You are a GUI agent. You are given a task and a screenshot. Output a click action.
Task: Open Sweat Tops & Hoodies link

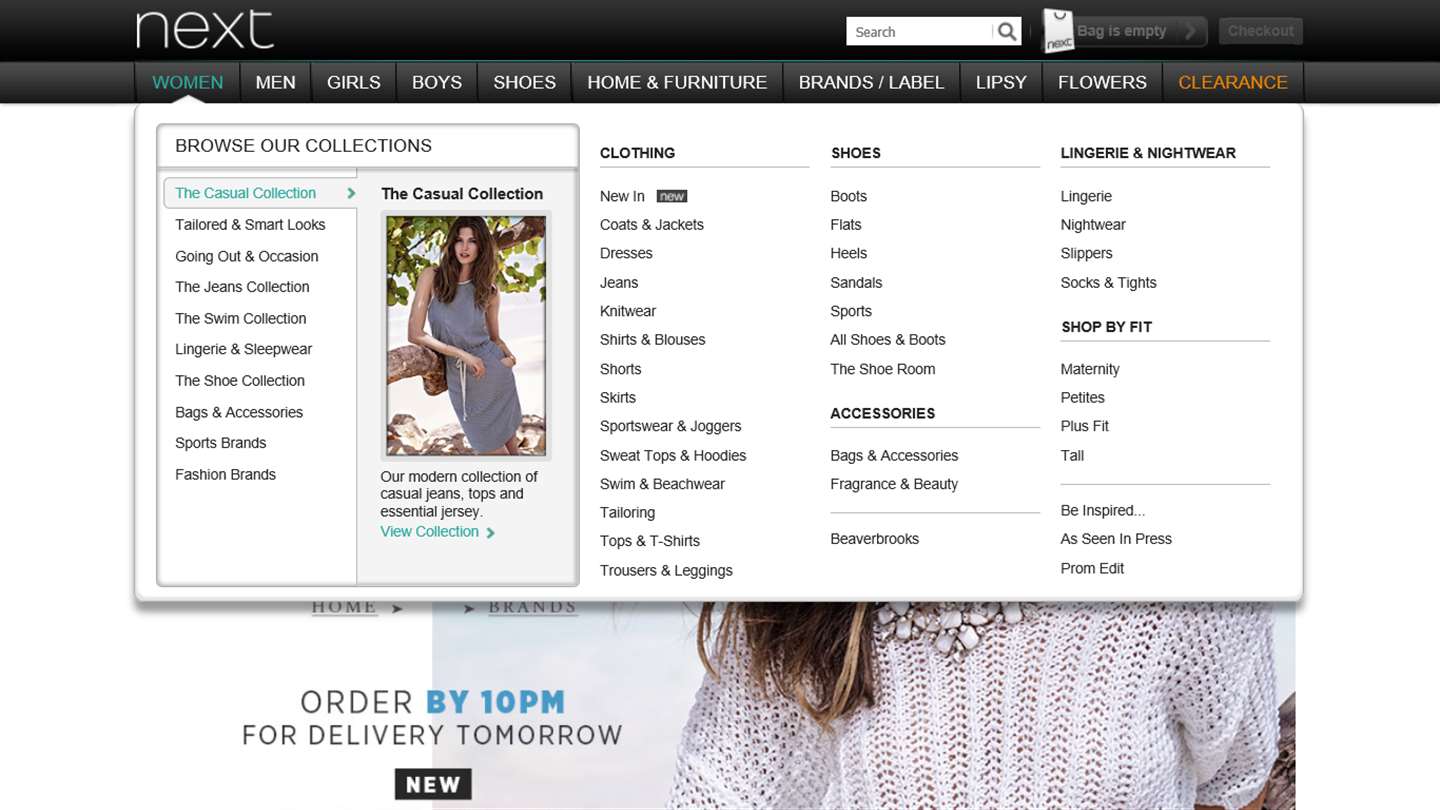click(x=673, y=456)
